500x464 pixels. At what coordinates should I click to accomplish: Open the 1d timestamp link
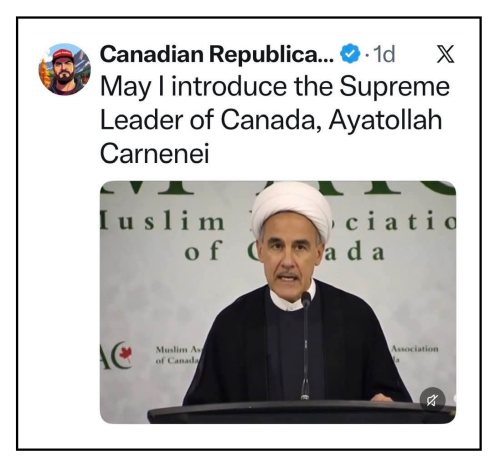(x=384, y=54)
